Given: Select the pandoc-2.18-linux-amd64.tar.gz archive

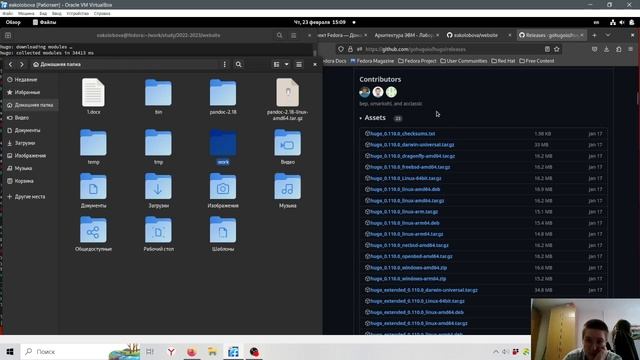Looking at the screenshot, I should point(287,99).
